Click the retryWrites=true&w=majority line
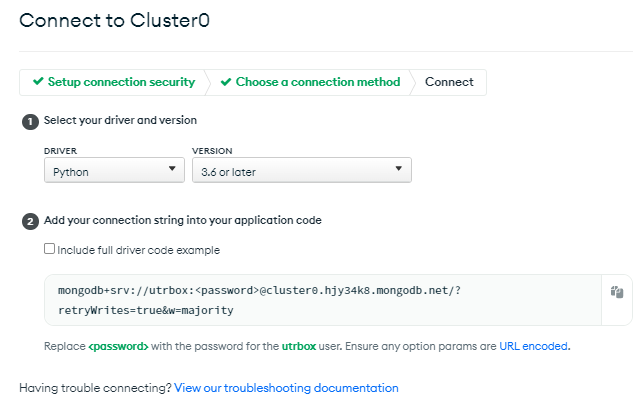This screenshot has height=416, width=641. pos(146,311)
